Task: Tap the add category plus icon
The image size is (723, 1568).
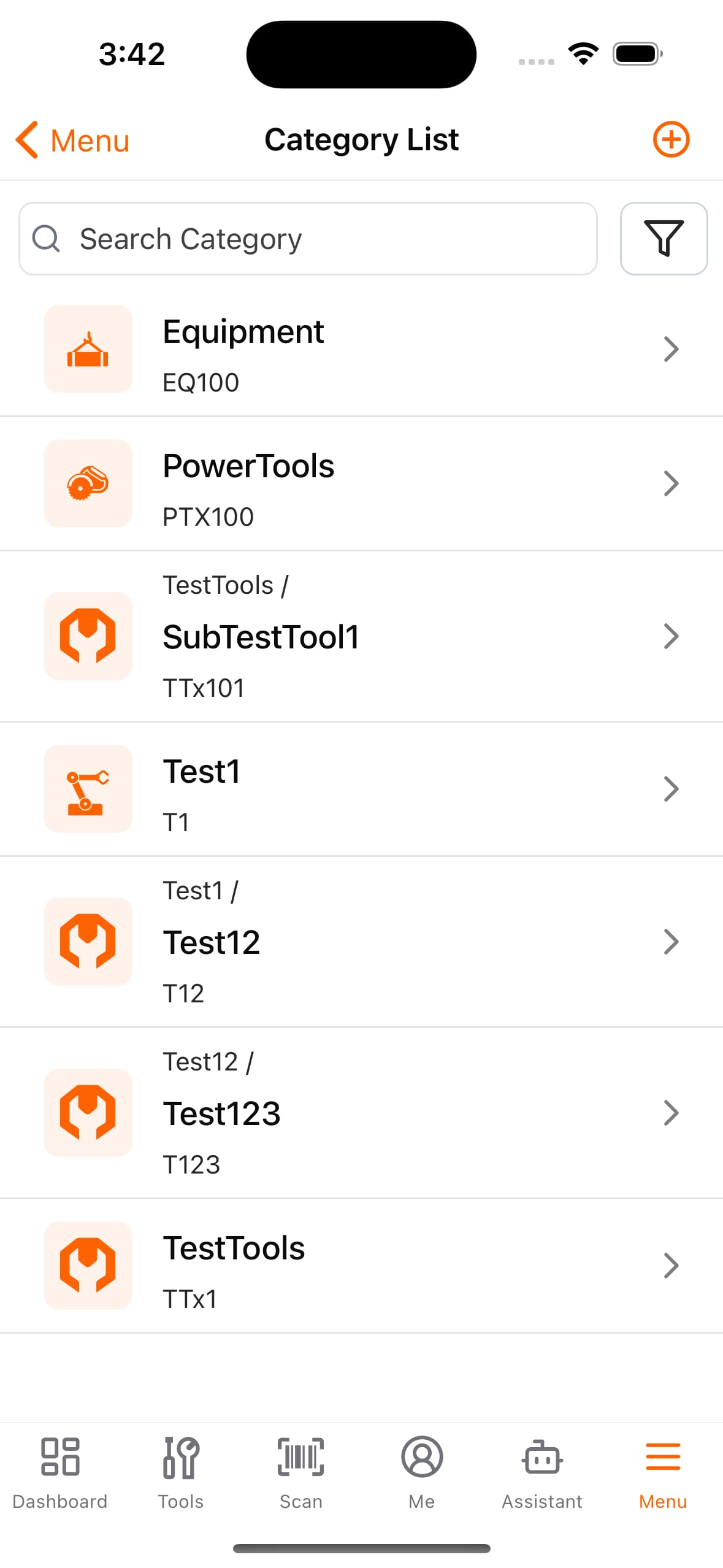Action: click(670, 139)
